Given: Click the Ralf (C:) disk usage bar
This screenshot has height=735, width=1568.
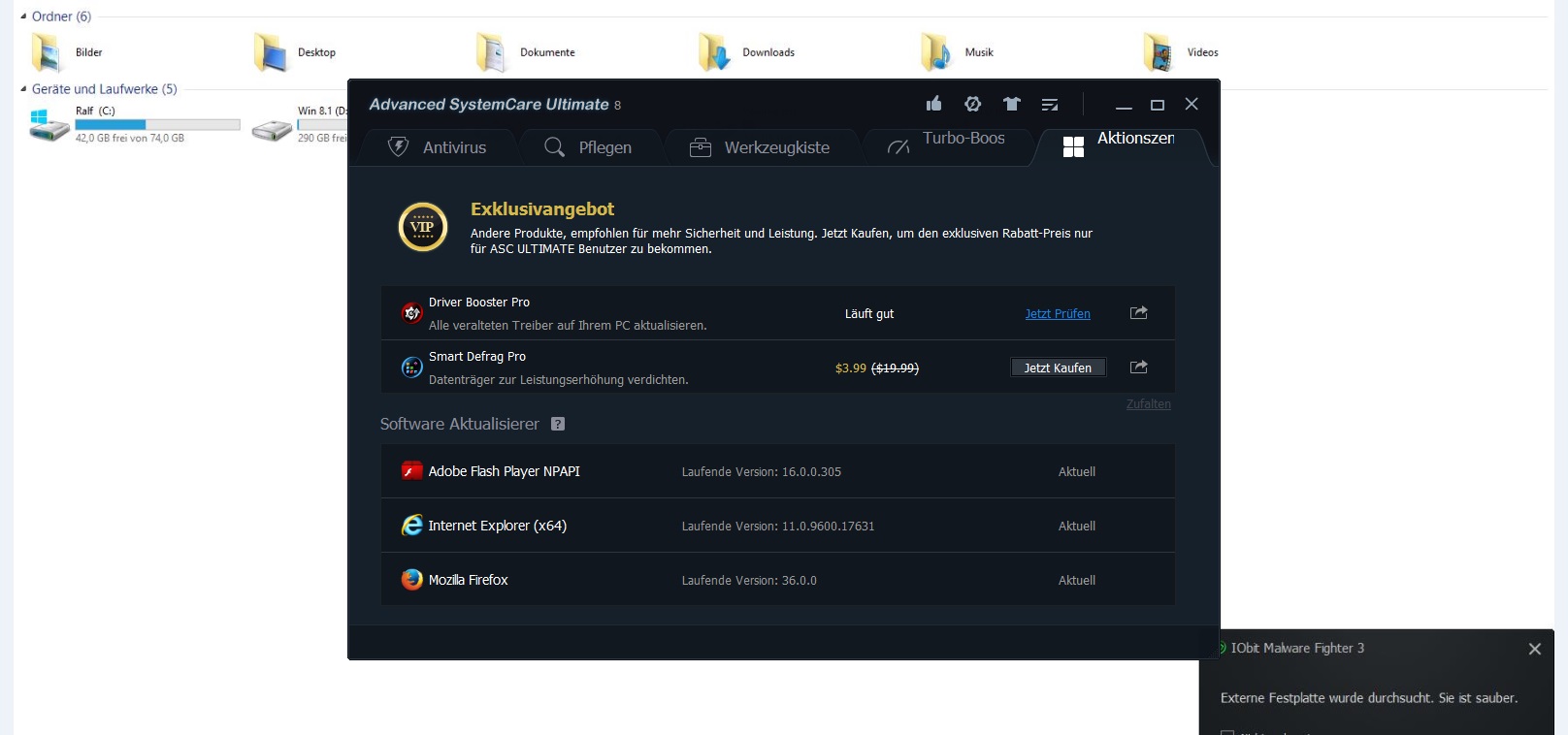Looking at the screenshot, I should click(157, 124).
